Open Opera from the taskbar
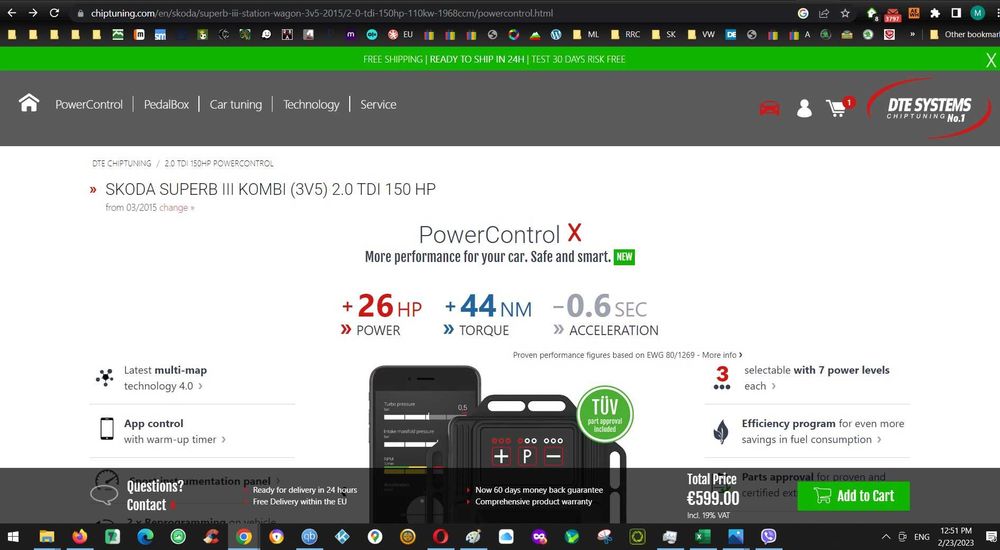 click(441, 537)
